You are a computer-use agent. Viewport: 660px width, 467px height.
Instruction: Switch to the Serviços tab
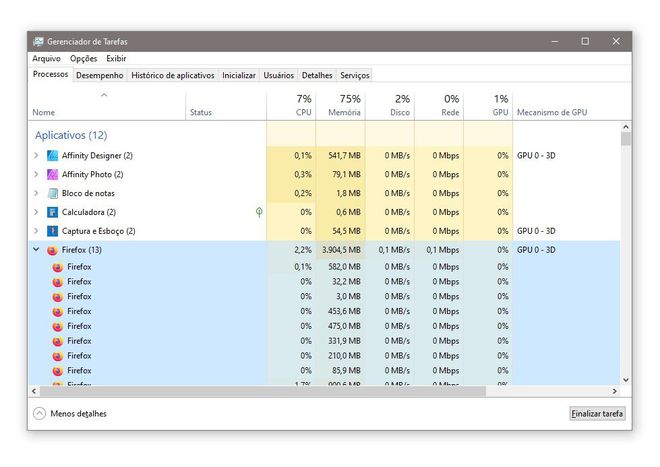click(x=355, y=75)
